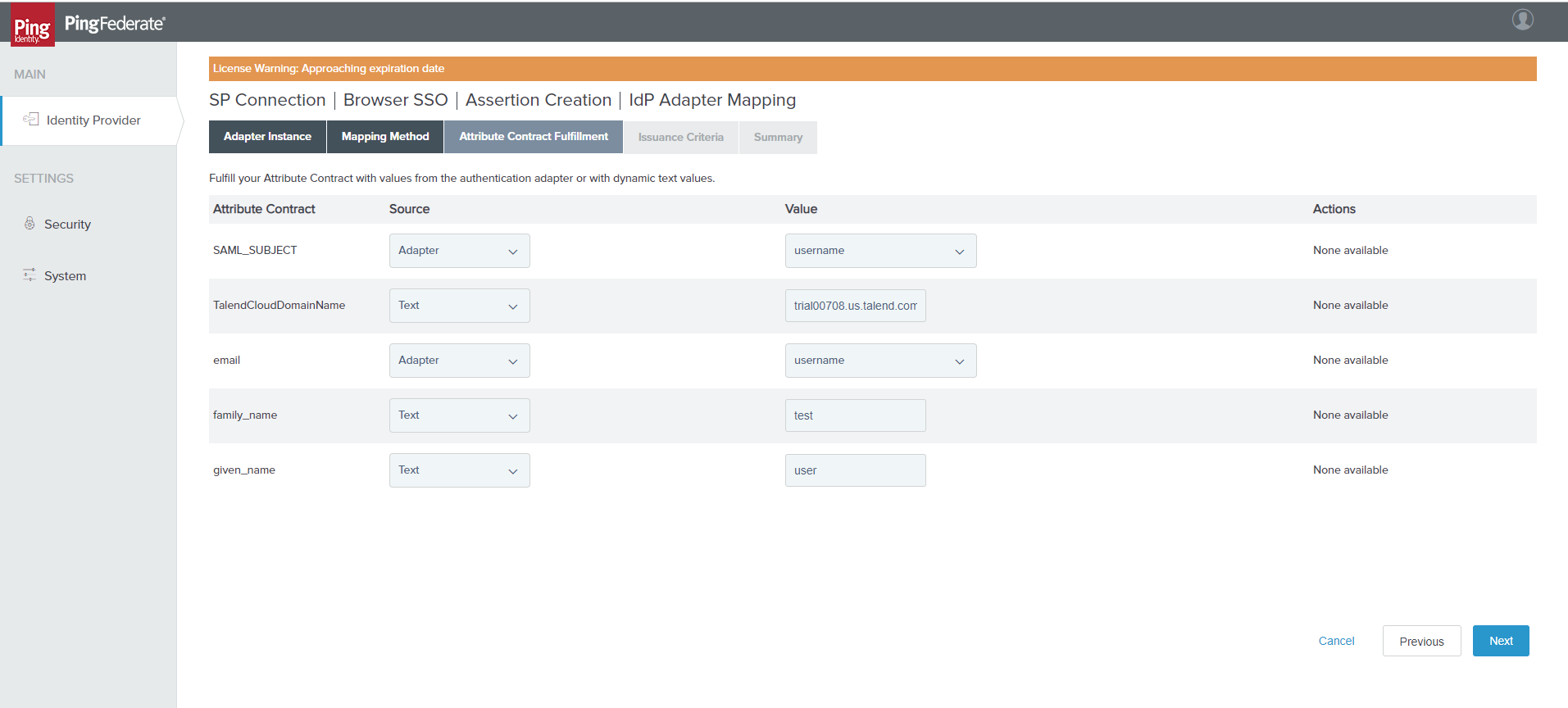Click the family_name attribute label
Image resolution: width=1568 pixels, height=708 pixels.
coord(245,415)
